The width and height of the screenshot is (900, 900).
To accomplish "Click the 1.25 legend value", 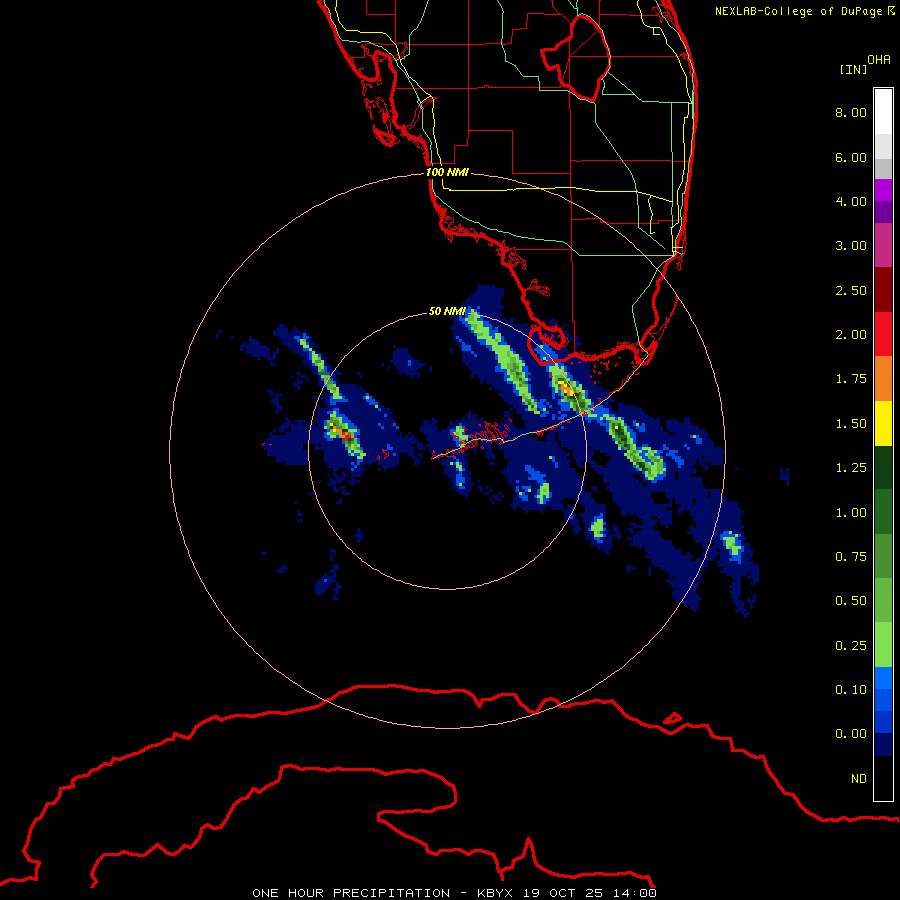I will click(851, 468).
